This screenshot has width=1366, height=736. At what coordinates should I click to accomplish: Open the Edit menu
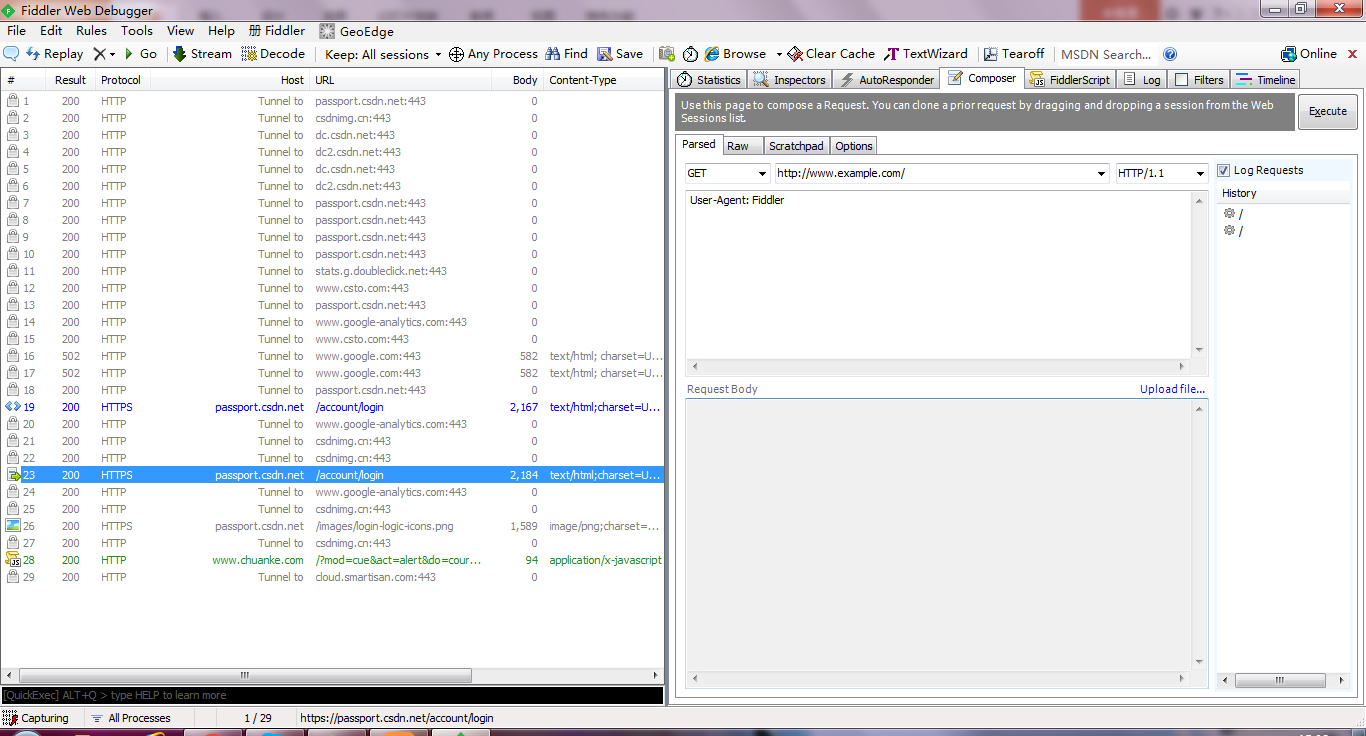(x=51, y=31)
